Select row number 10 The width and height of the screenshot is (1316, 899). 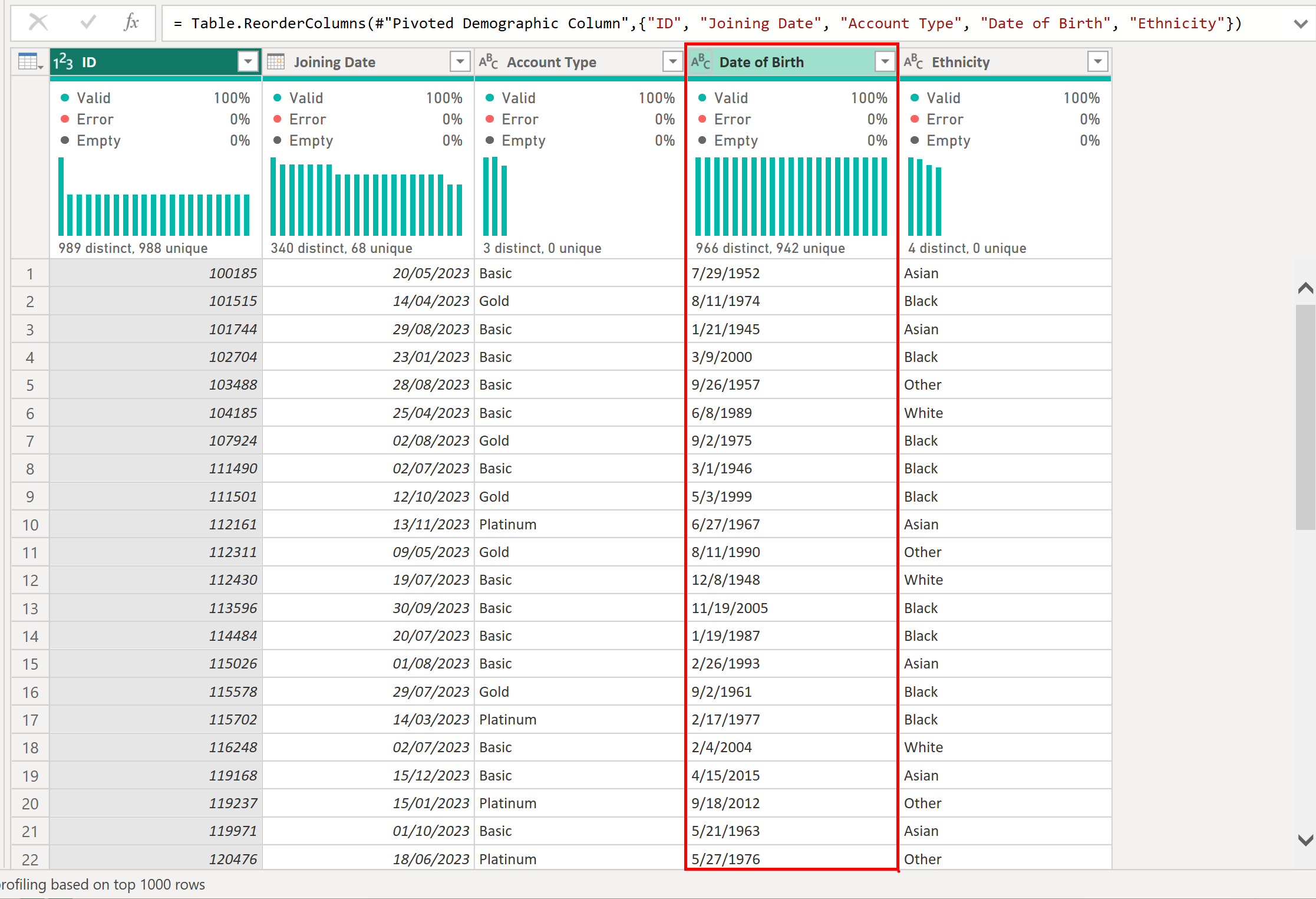pyautogui.click(x=30, y=525)
